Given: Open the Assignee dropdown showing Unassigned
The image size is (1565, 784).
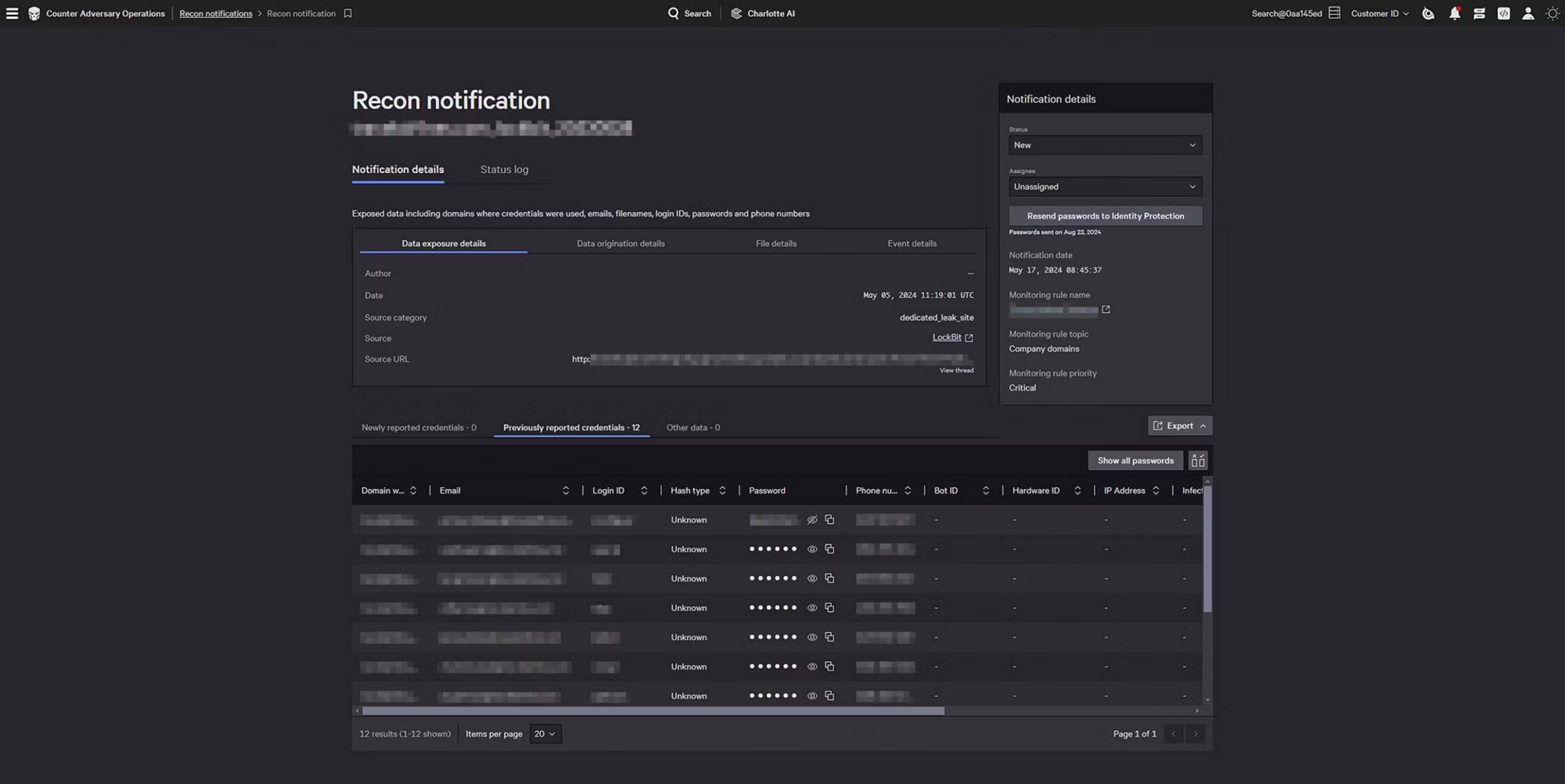Looking at the screenshot, I should coord(1104,186).
